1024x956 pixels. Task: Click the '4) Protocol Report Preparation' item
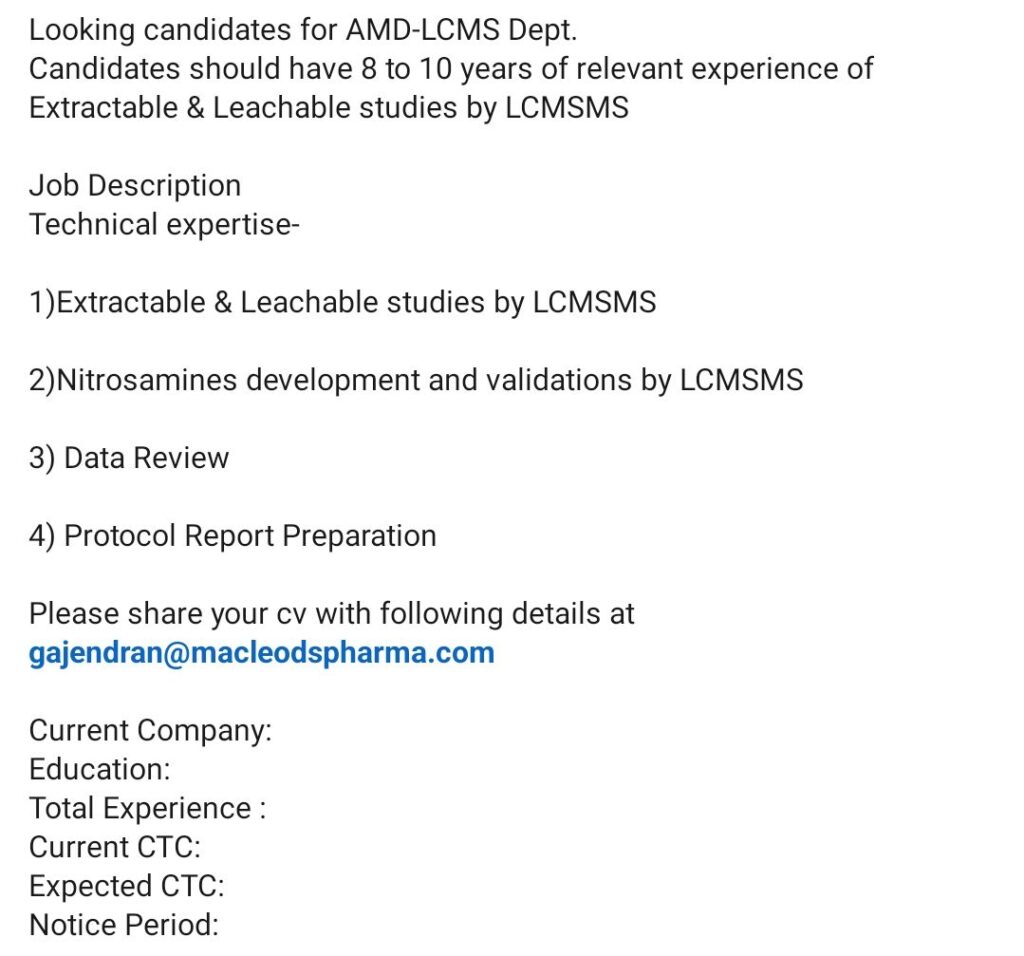tap(232, 536)
